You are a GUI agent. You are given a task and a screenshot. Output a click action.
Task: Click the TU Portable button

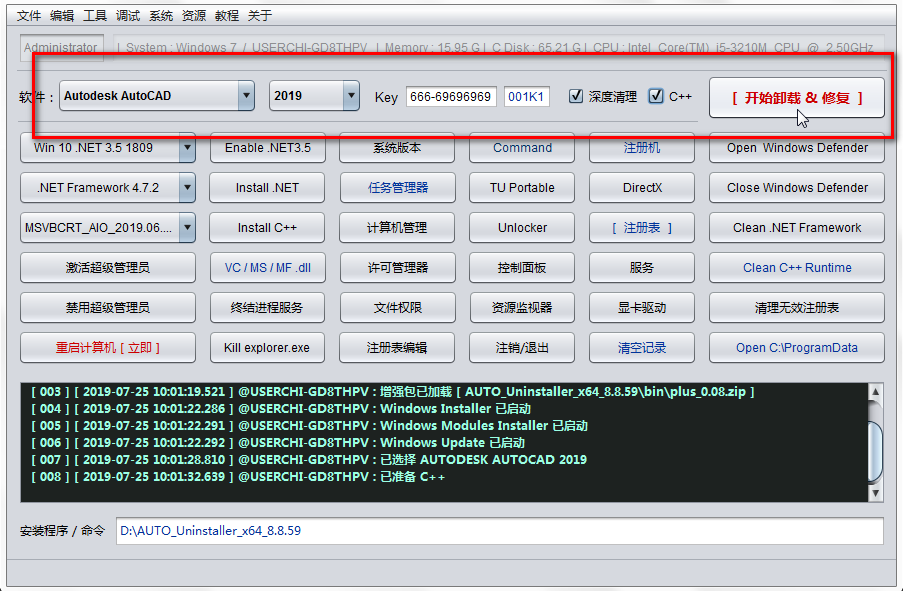(522, 188)
